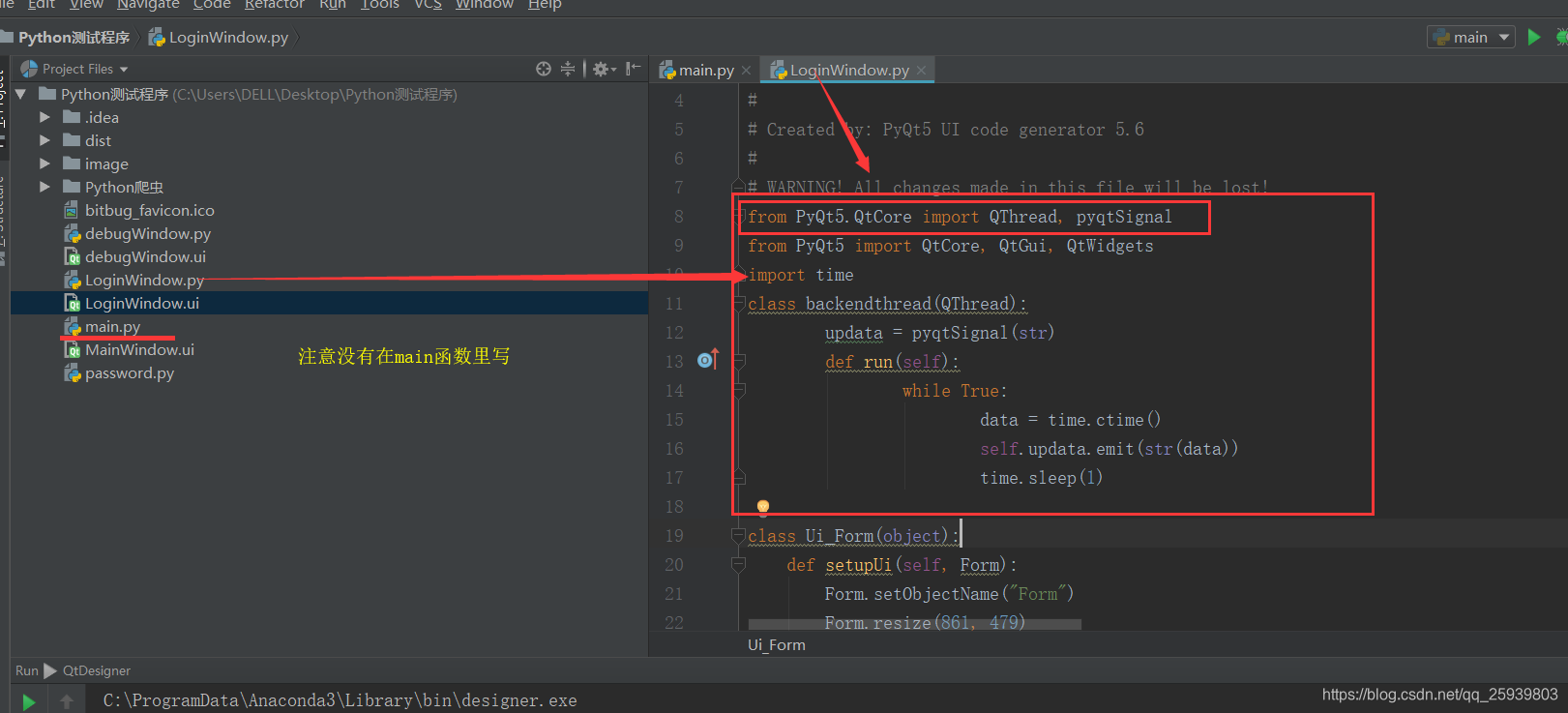Image resolution: width=1568 pixels, height=713 pixels.
Task: Expand the image folder
Action: (x=44, y=163)
